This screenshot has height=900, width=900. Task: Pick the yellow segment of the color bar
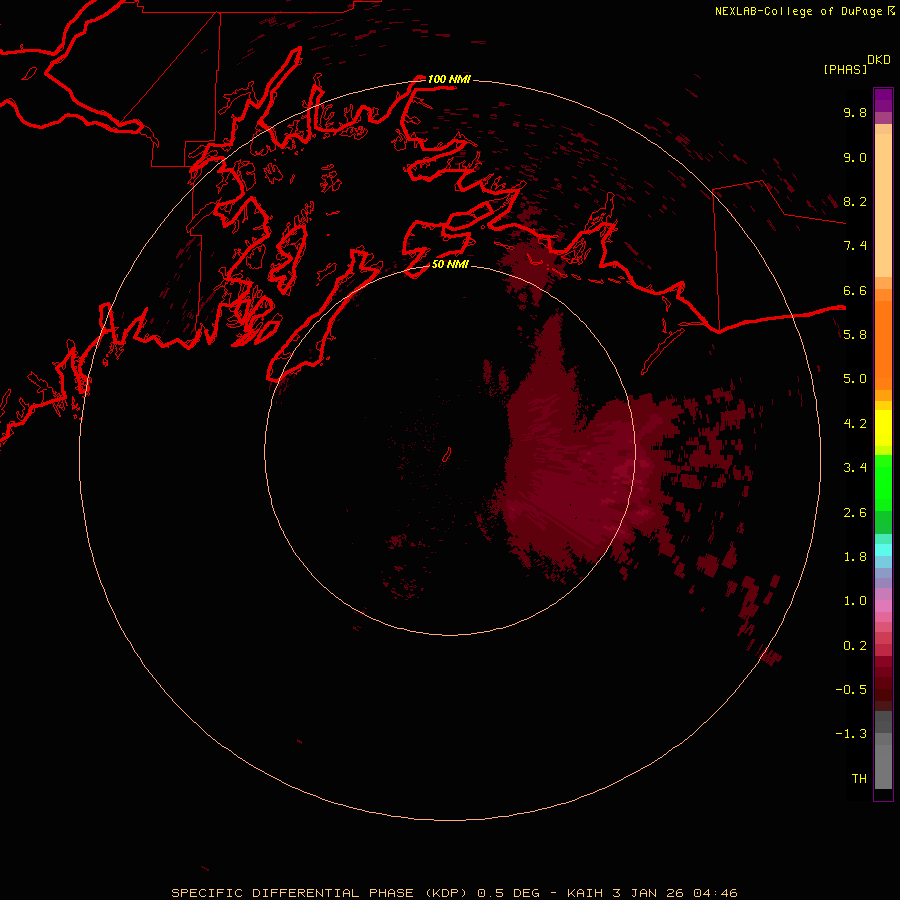(x=883, y=428)
